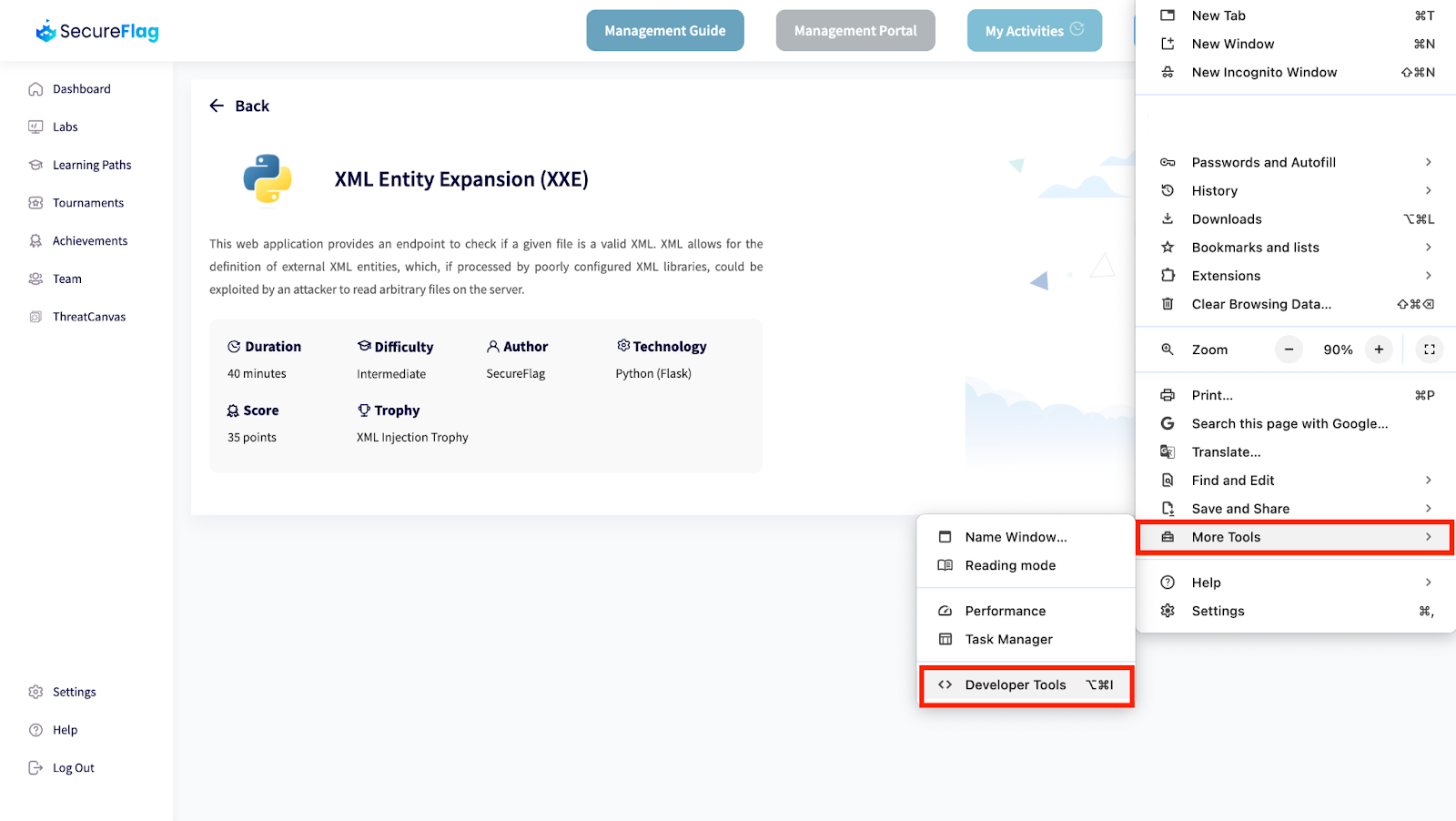Click the Log Out icon

[35, 768]
